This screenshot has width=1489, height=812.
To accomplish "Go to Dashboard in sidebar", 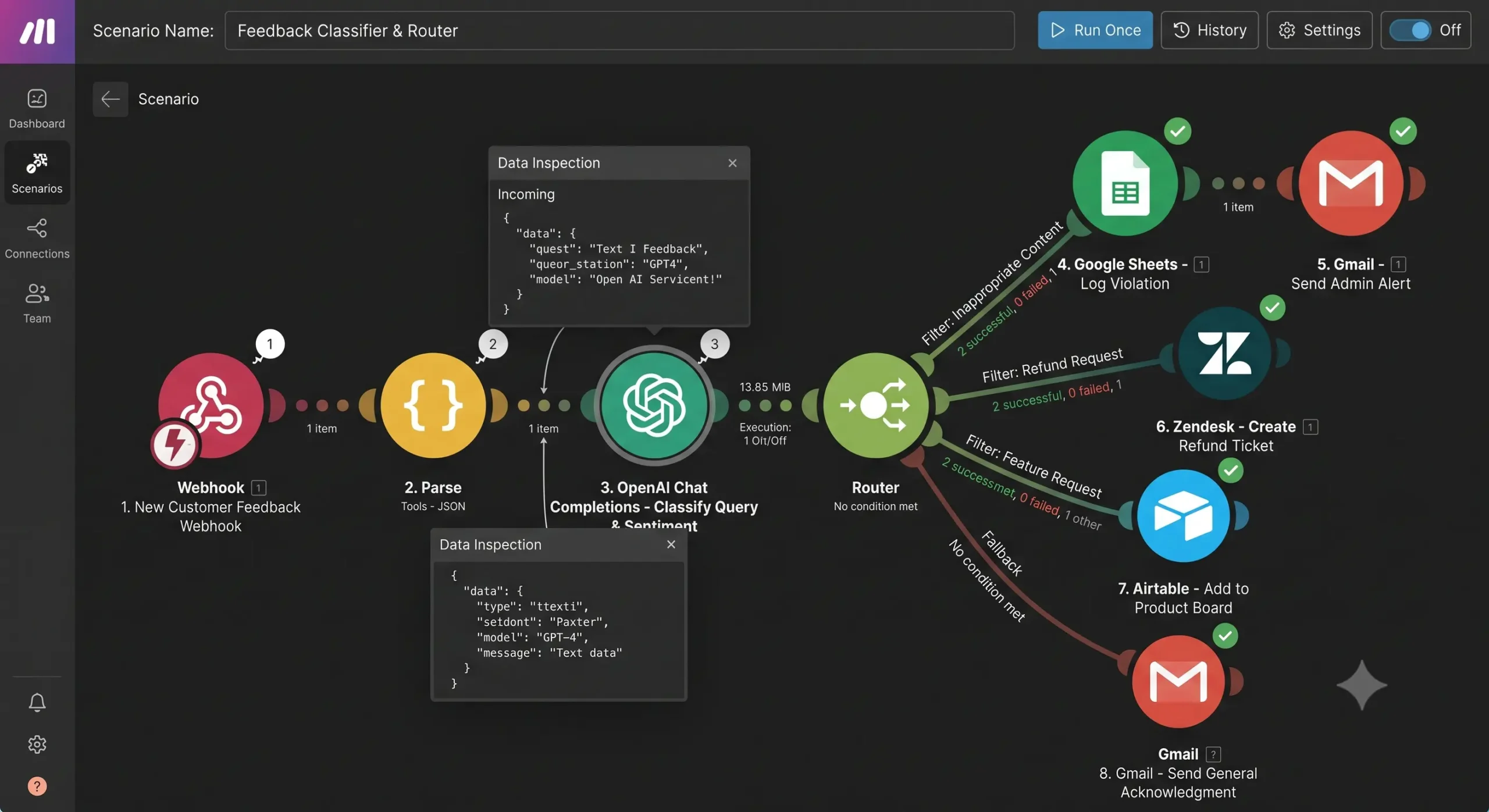I will [x=37, y=109].
